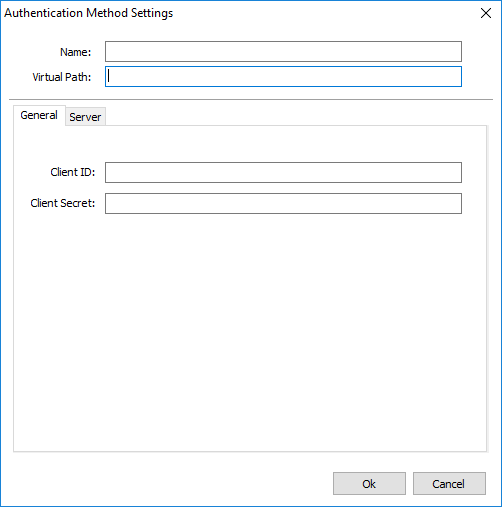
Task: Confirm settings with the Ok button
Action: click(369, 483)
